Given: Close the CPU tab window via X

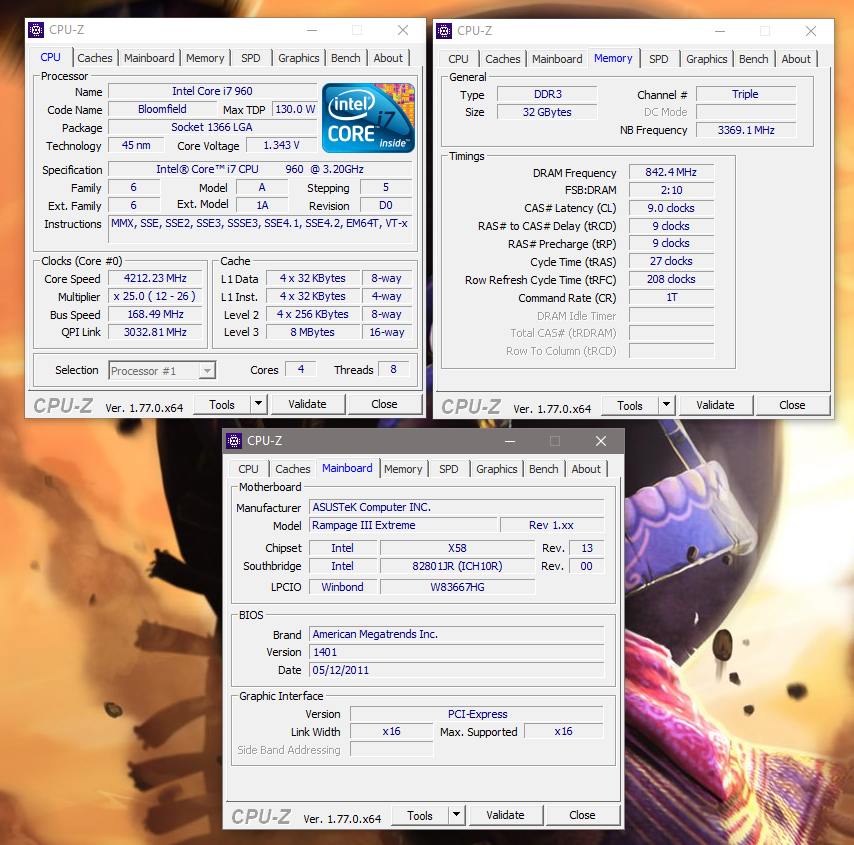Looking at the screenshot, I should [403, 30].
